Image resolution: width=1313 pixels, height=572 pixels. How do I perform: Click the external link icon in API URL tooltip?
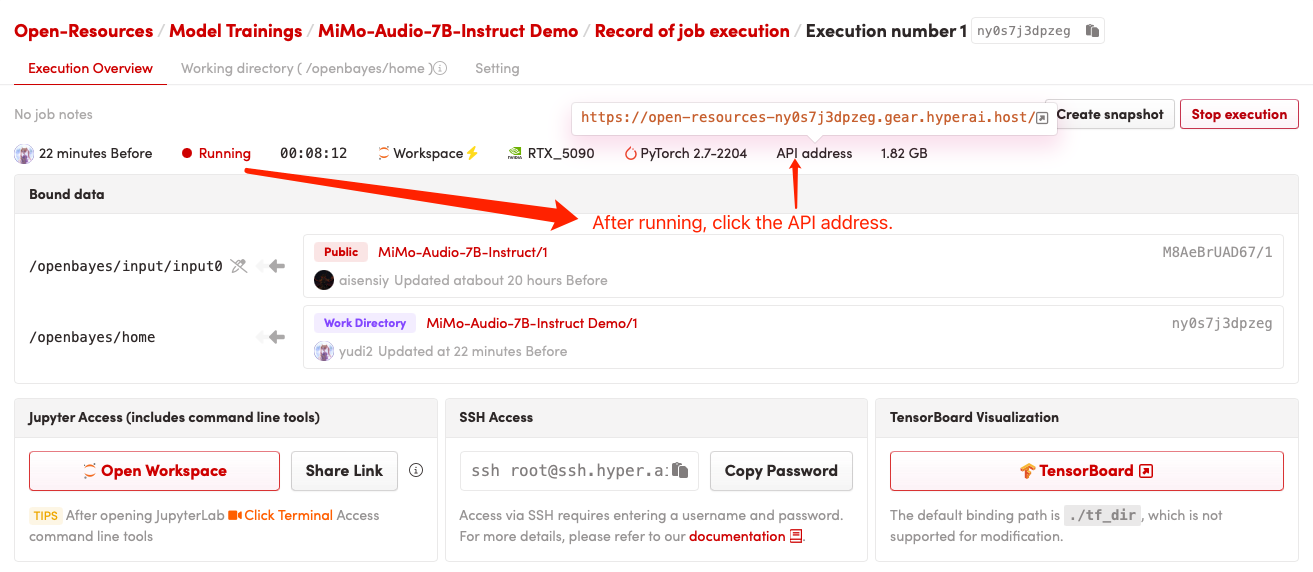coord(1042,118)
